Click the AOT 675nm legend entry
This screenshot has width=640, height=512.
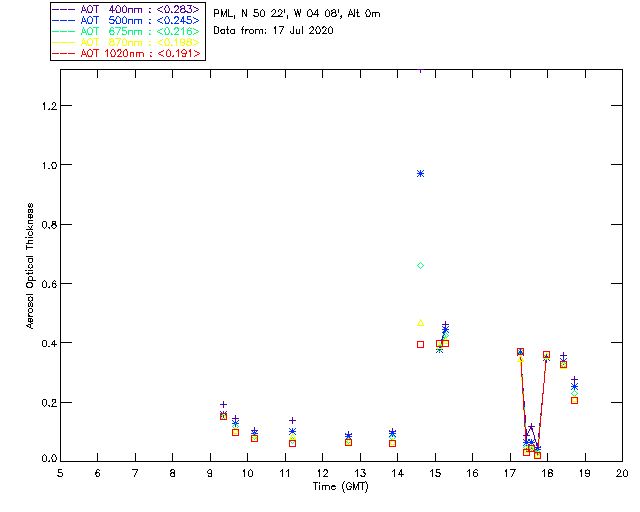pyautogui.click(x=126, y=31)
